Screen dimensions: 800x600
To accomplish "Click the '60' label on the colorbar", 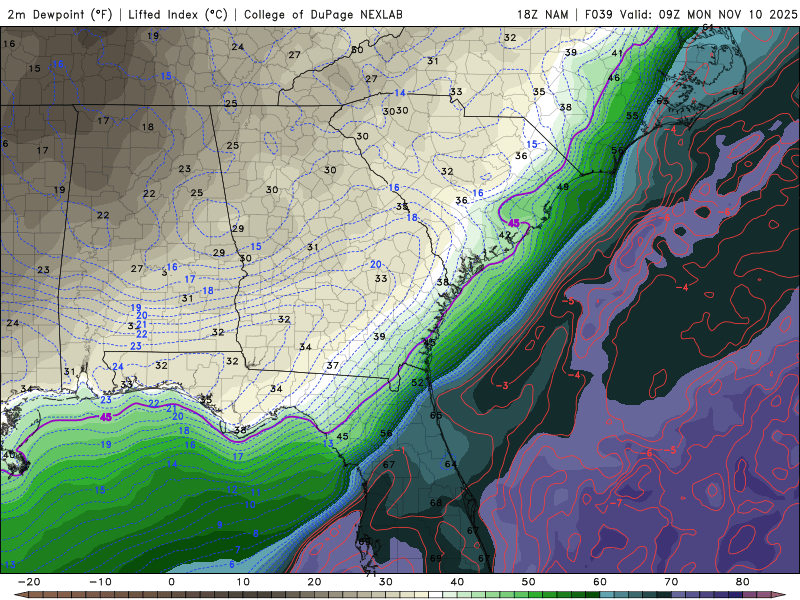I will (x=600, y=582).
